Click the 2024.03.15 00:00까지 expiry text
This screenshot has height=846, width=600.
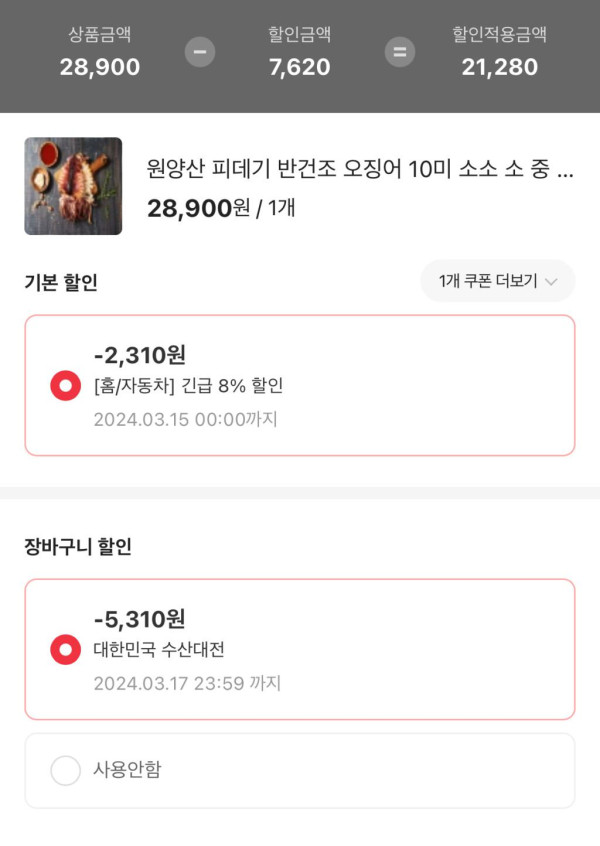click(186, 419)
